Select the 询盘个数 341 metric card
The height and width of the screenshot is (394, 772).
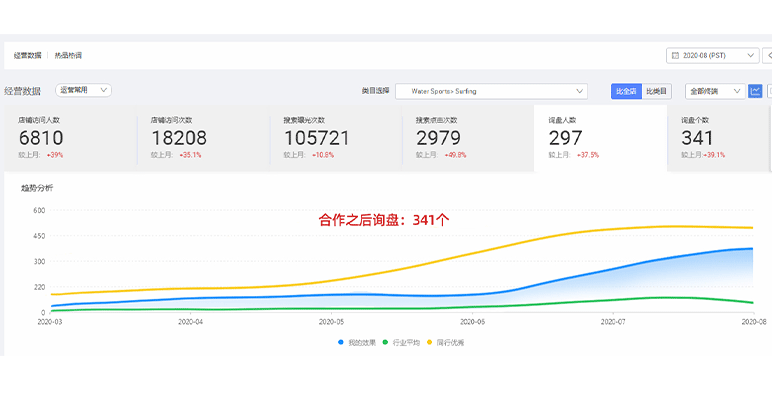tap(719, 138)
